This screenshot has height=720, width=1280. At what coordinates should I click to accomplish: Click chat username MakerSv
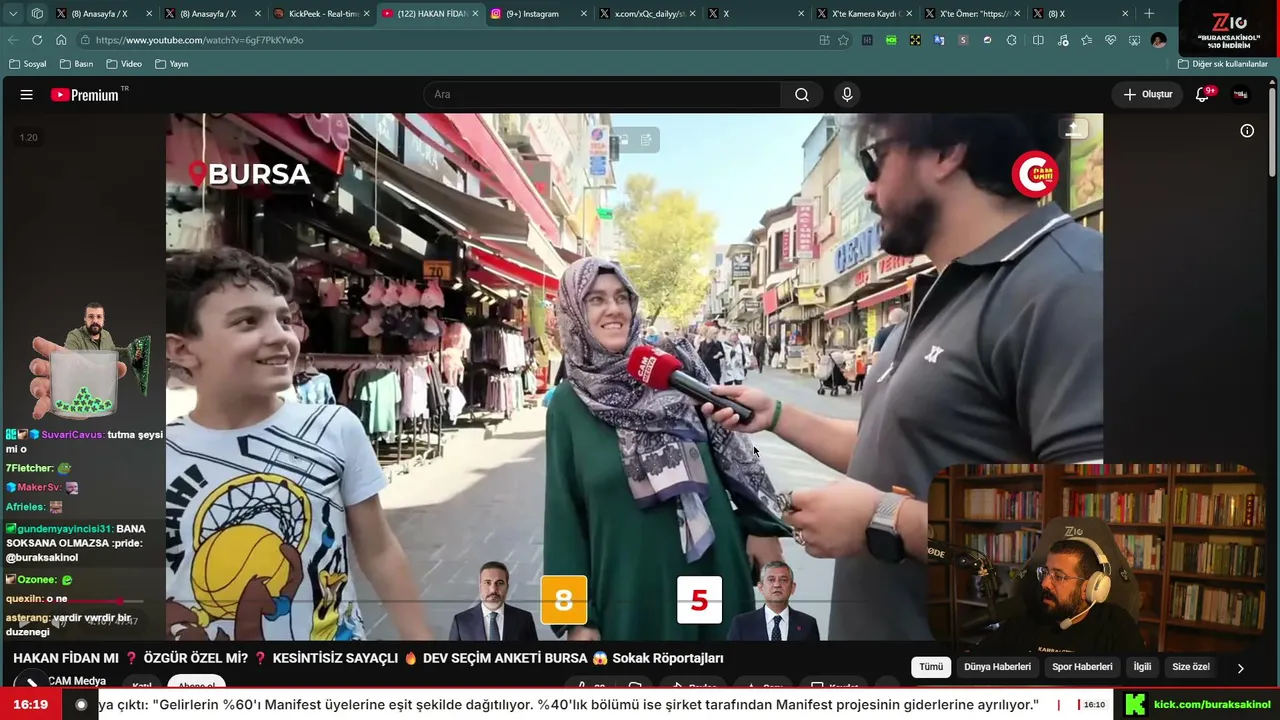(x=39, y=487)
